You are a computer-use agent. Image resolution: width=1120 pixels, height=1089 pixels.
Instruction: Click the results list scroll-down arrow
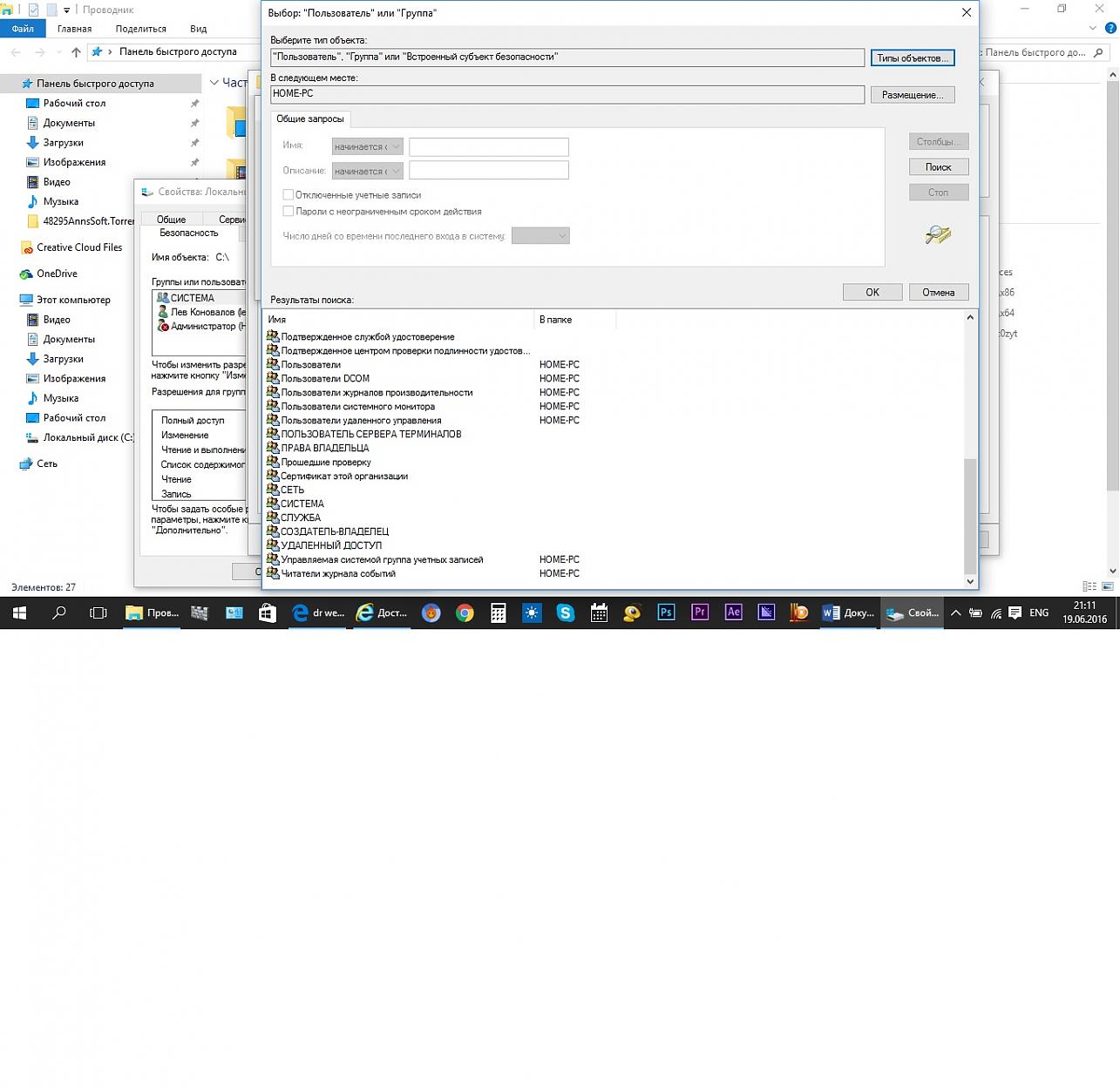pyautogui.click(x=970, y=581)
